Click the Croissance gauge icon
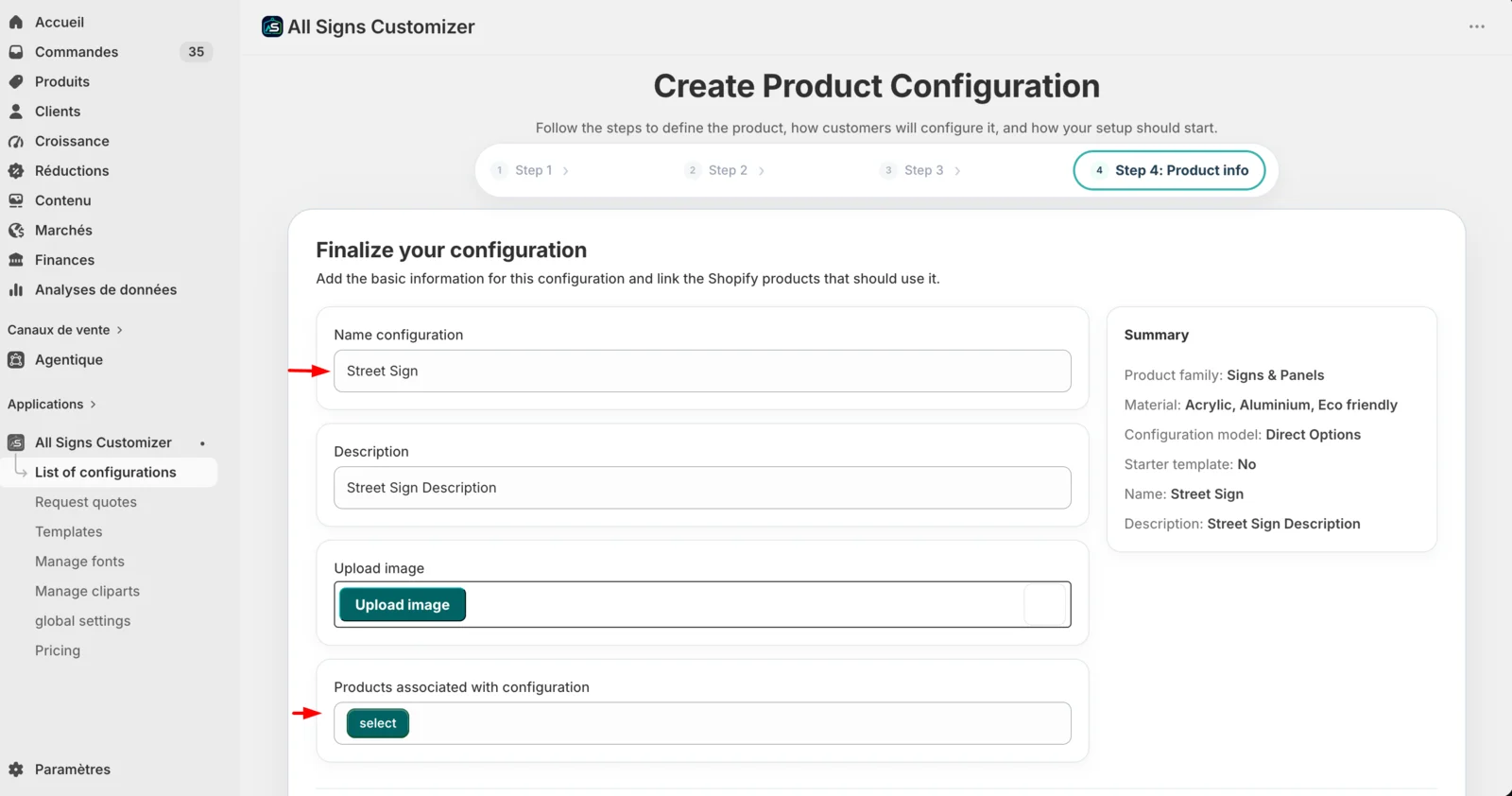 16,141
